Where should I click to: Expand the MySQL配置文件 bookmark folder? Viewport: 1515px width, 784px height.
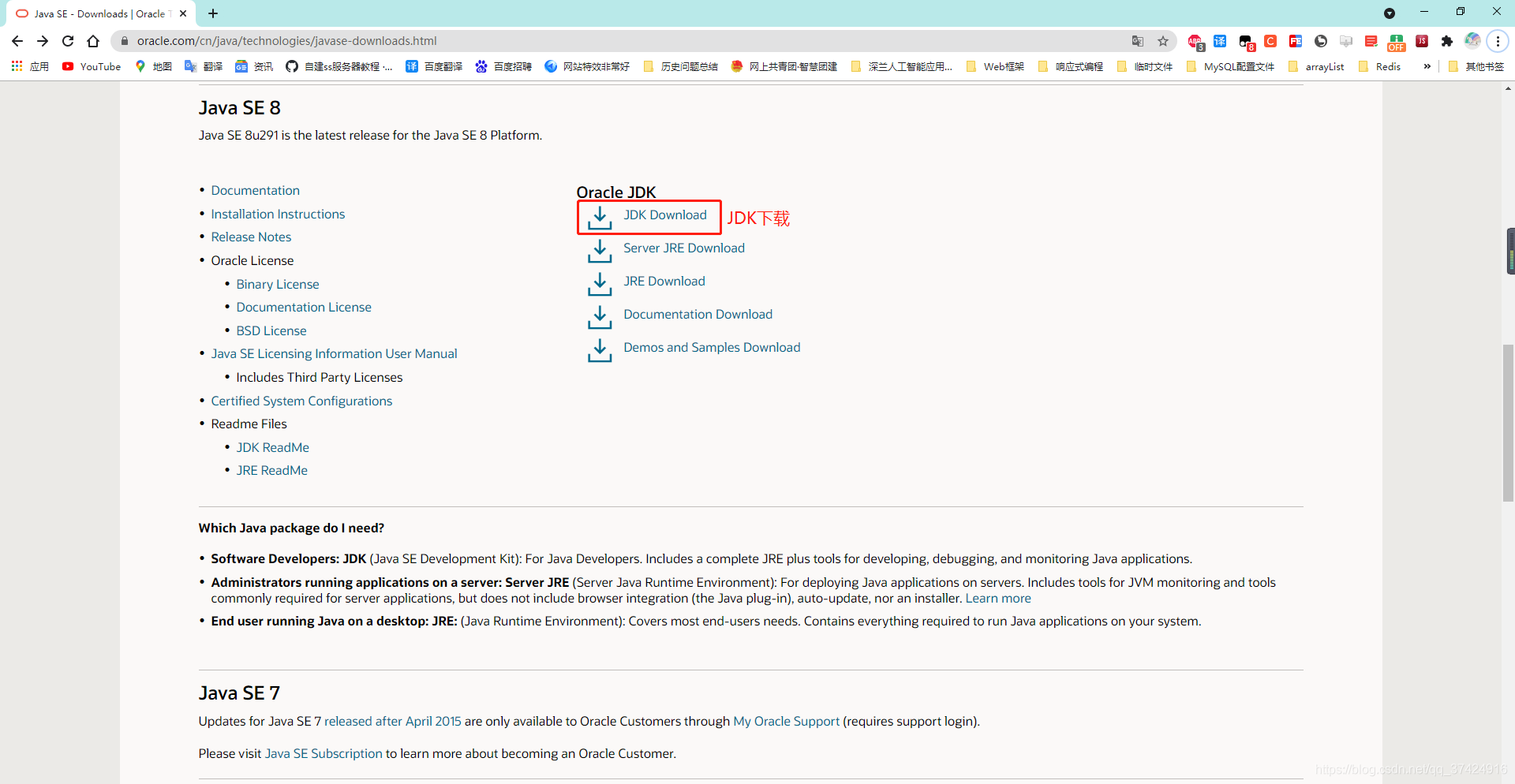pos(1230,66)
